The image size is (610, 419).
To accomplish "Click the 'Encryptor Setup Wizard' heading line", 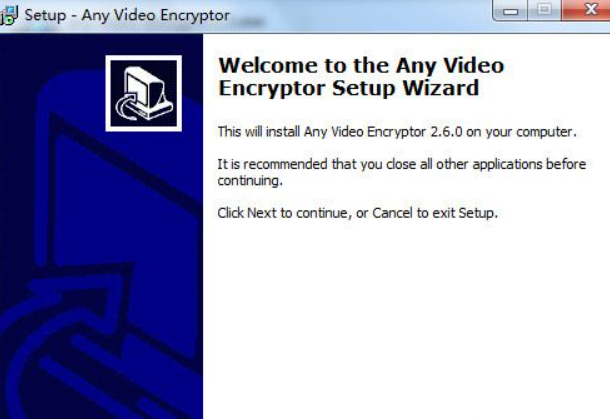I will coord(349,88).
